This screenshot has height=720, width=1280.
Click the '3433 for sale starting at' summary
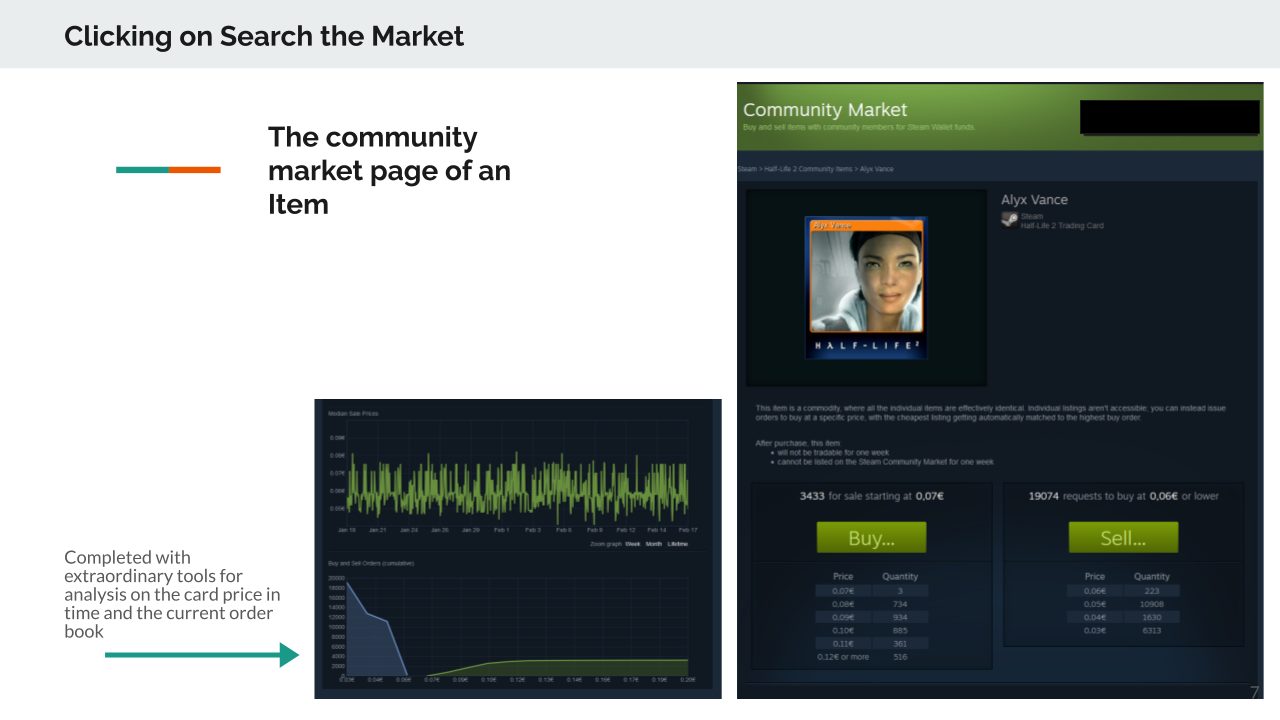(872, 496)
